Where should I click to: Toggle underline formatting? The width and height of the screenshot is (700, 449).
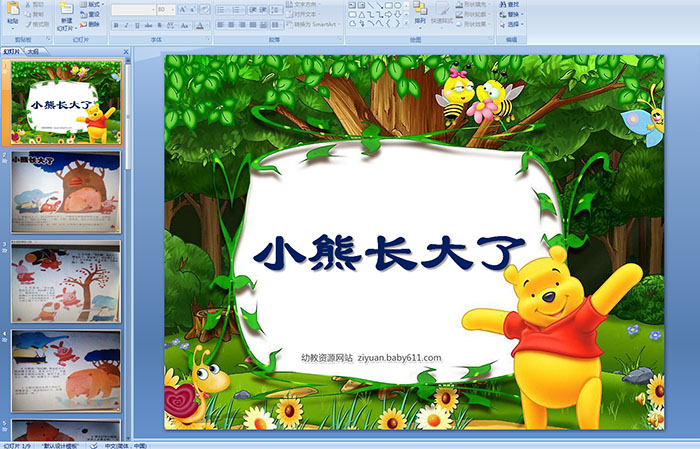coord(138,25)
